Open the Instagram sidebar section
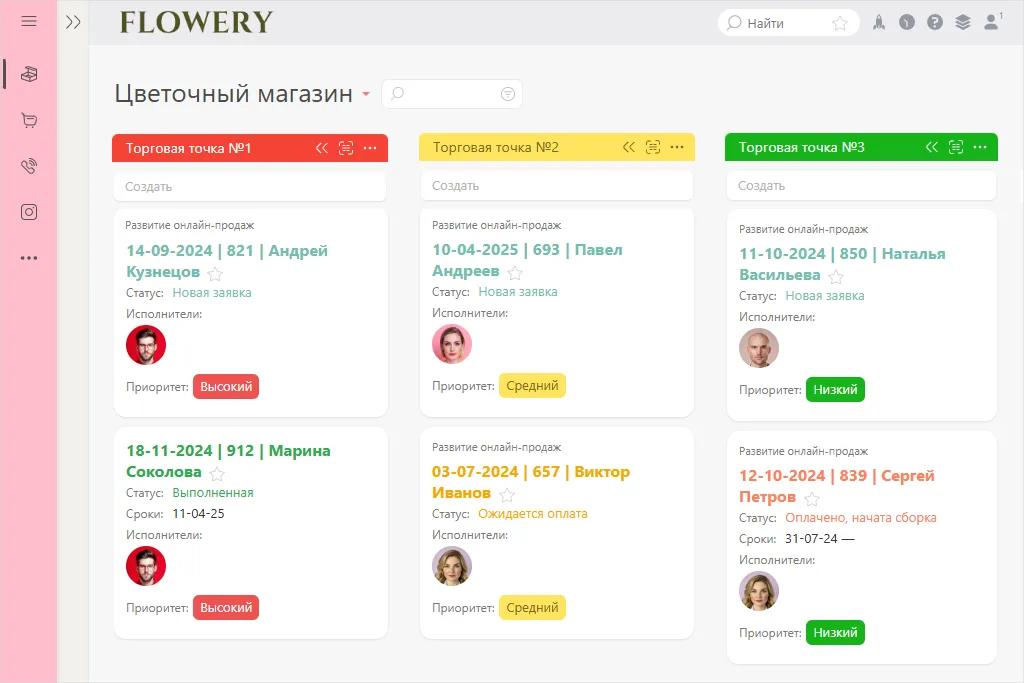Image resolution: width=1024 pixels, height=683 pixels. (29, 212)
